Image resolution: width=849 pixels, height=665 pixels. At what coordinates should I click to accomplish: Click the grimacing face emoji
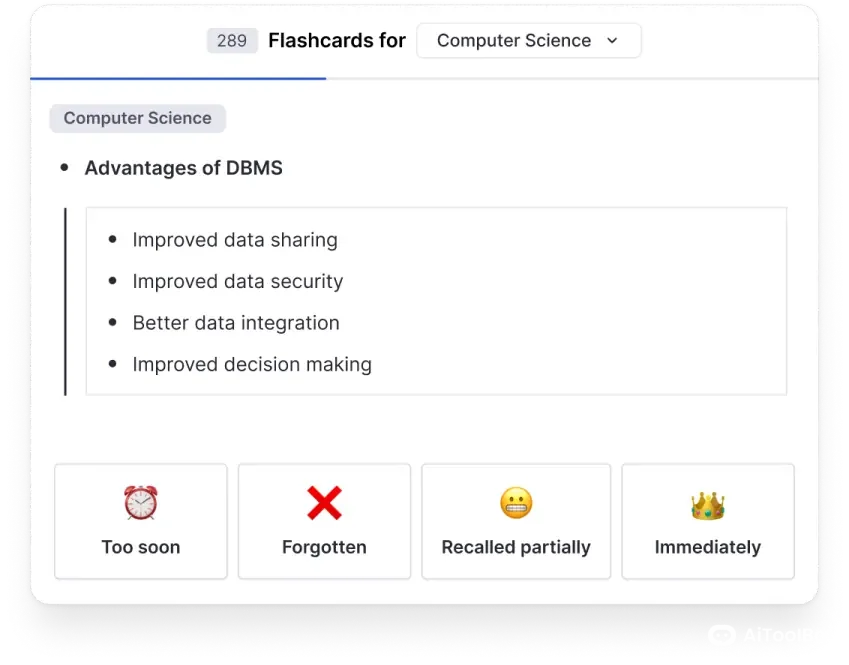coord(516,502)
